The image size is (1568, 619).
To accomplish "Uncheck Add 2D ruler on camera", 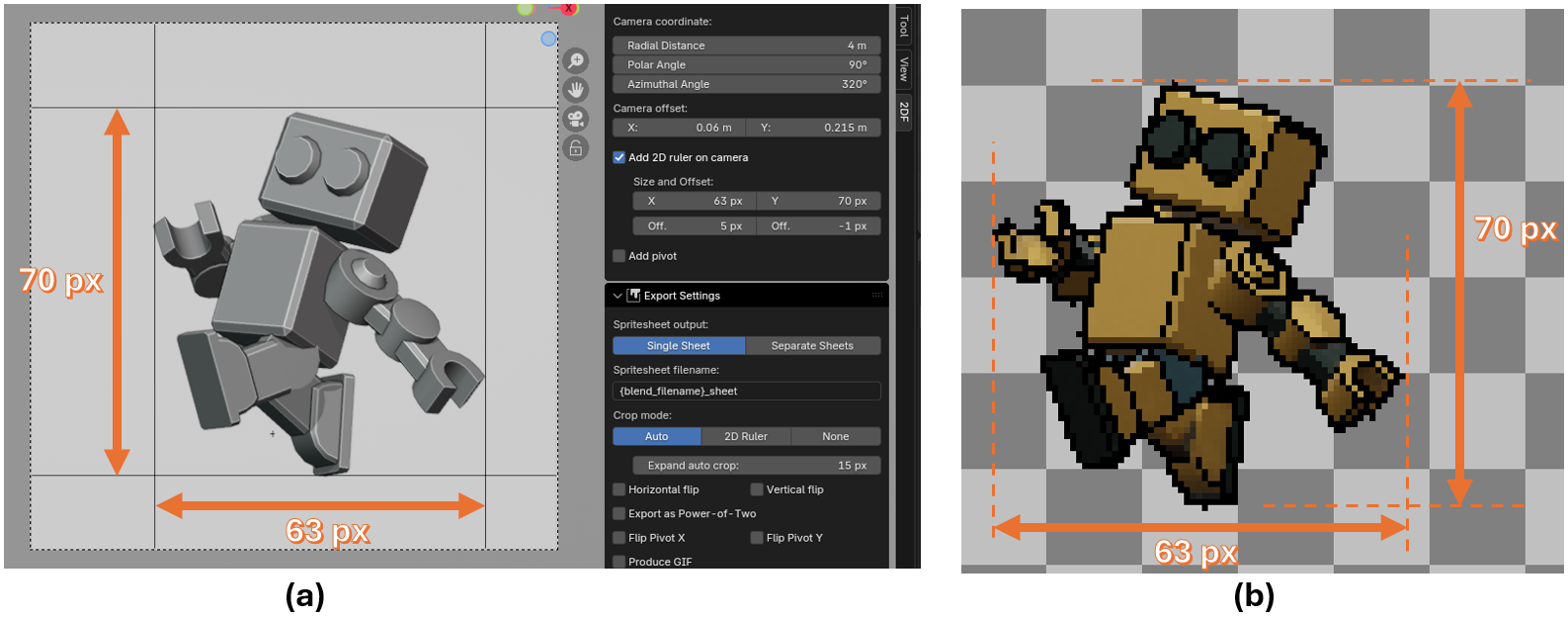I will (619, 157).
